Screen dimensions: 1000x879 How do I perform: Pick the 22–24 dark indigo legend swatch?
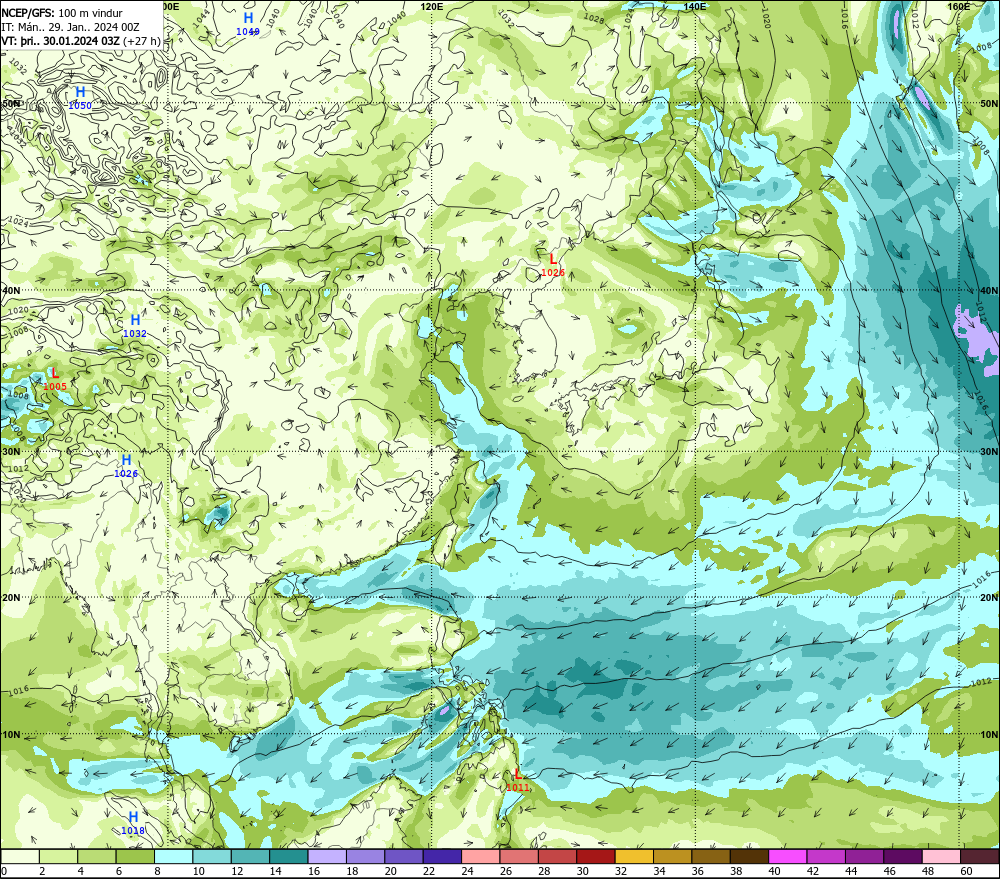point(443,856)
